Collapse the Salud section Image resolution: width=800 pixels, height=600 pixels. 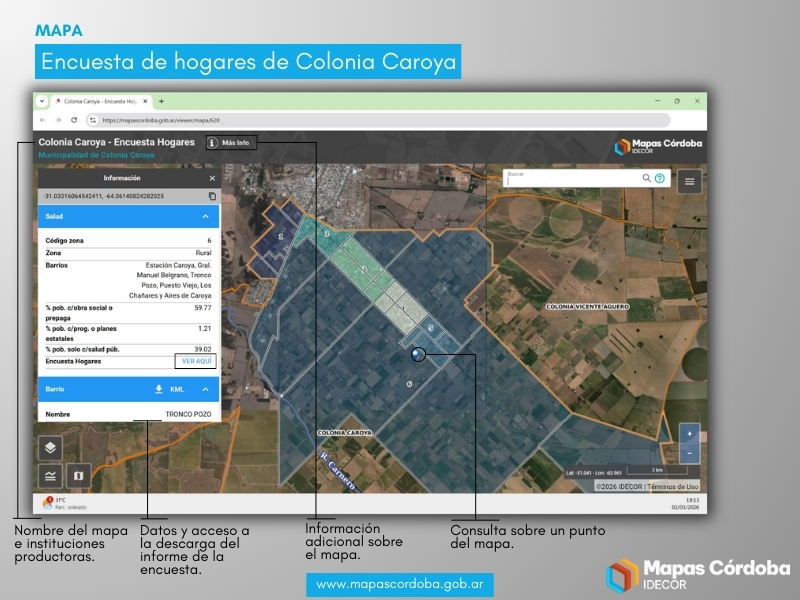pos(205,216)
